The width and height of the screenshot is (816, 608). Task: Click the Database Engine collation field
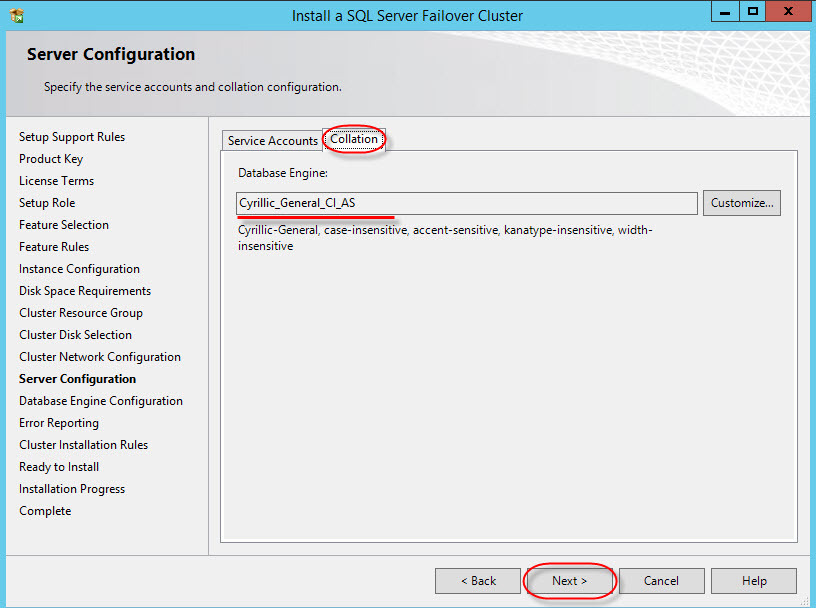[x=466, y=203]
